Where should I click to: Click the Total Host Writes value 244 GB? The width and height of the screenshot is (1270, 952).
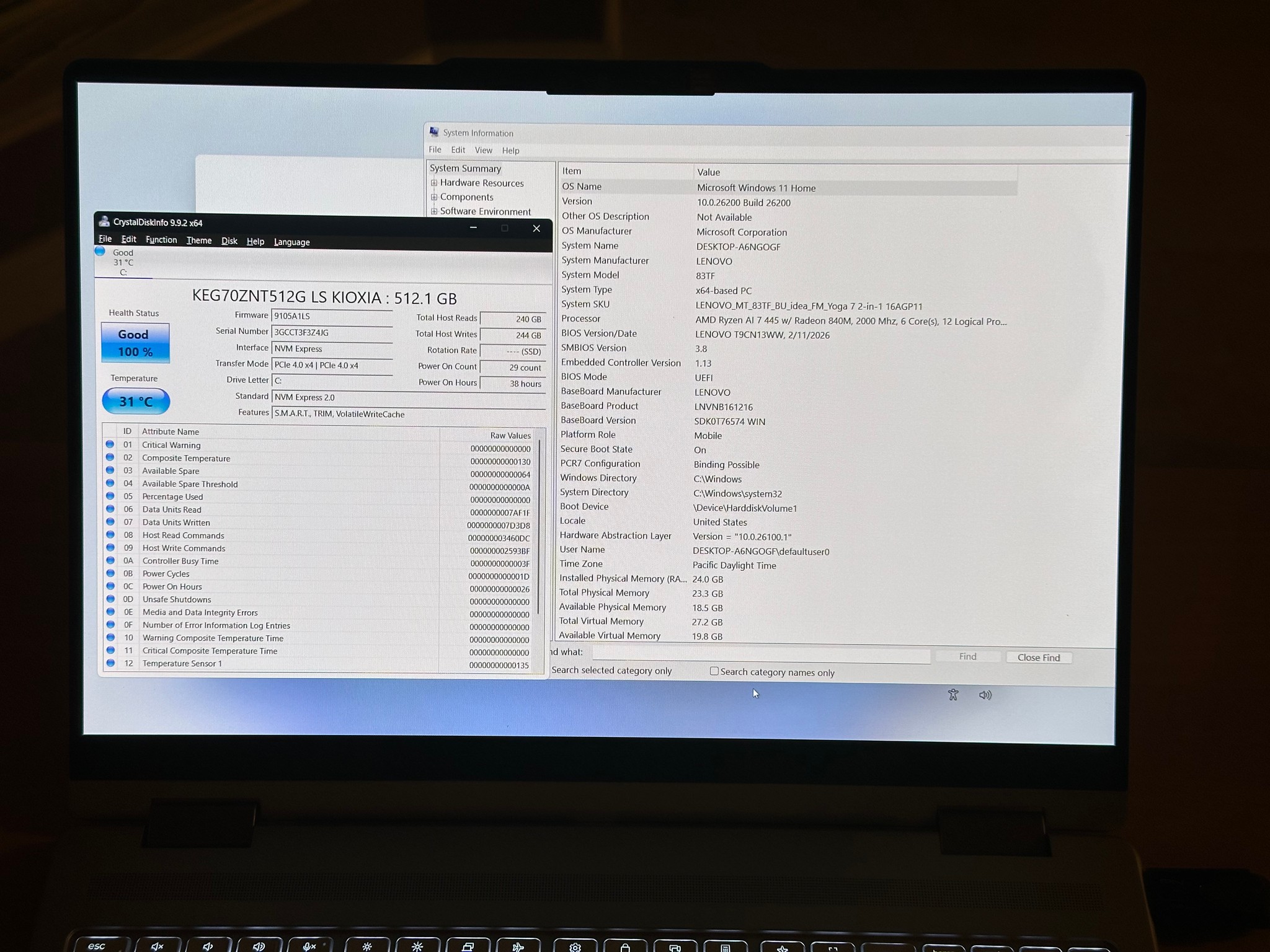point(513,335)
